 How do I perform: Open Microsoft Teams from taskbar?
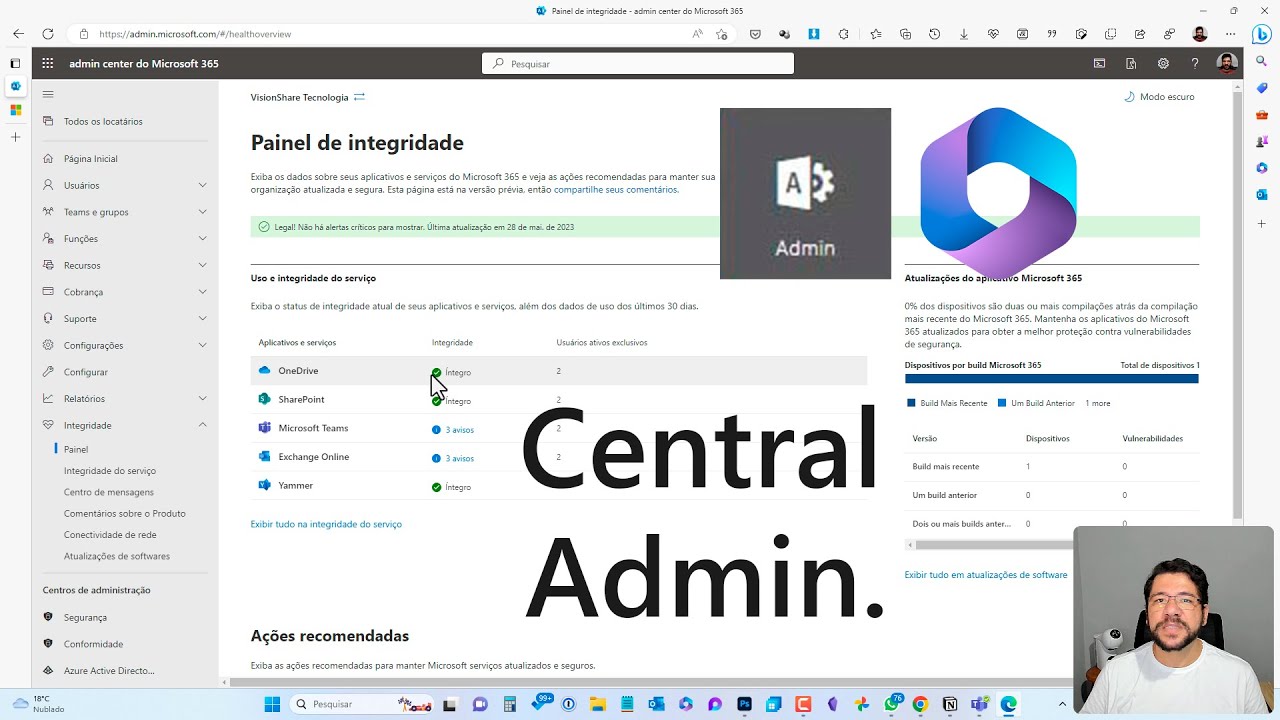pos(979,704)
